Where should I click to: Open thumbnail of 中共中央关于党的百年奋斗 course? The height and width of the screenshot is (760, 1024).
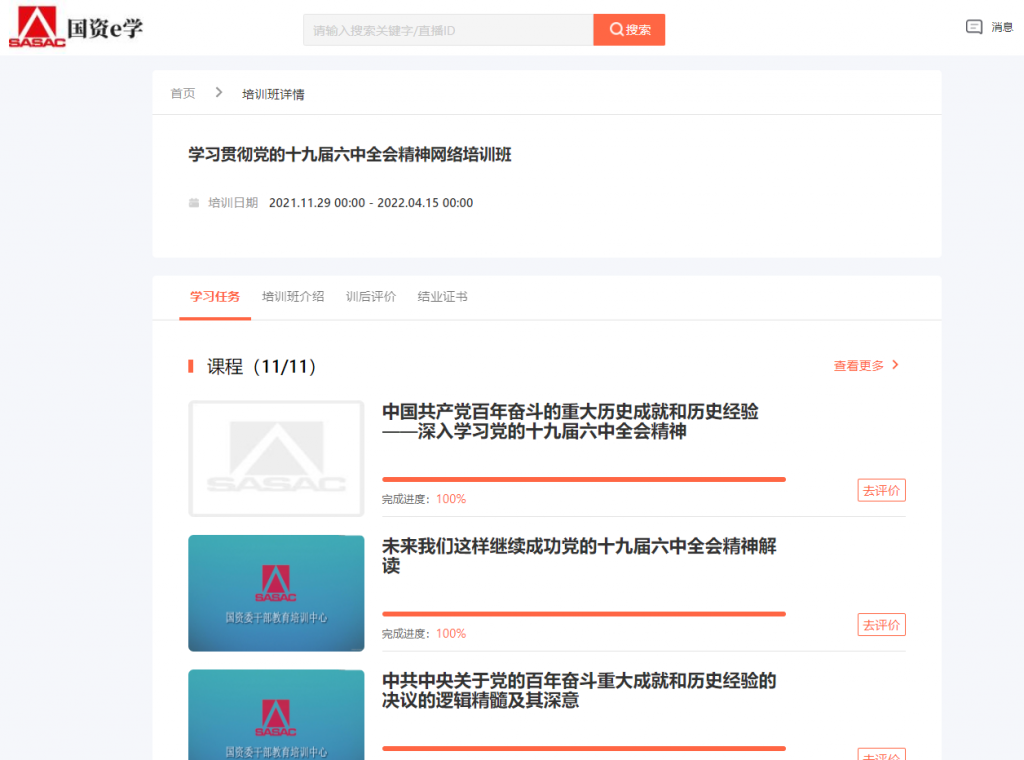pos(276,714)
